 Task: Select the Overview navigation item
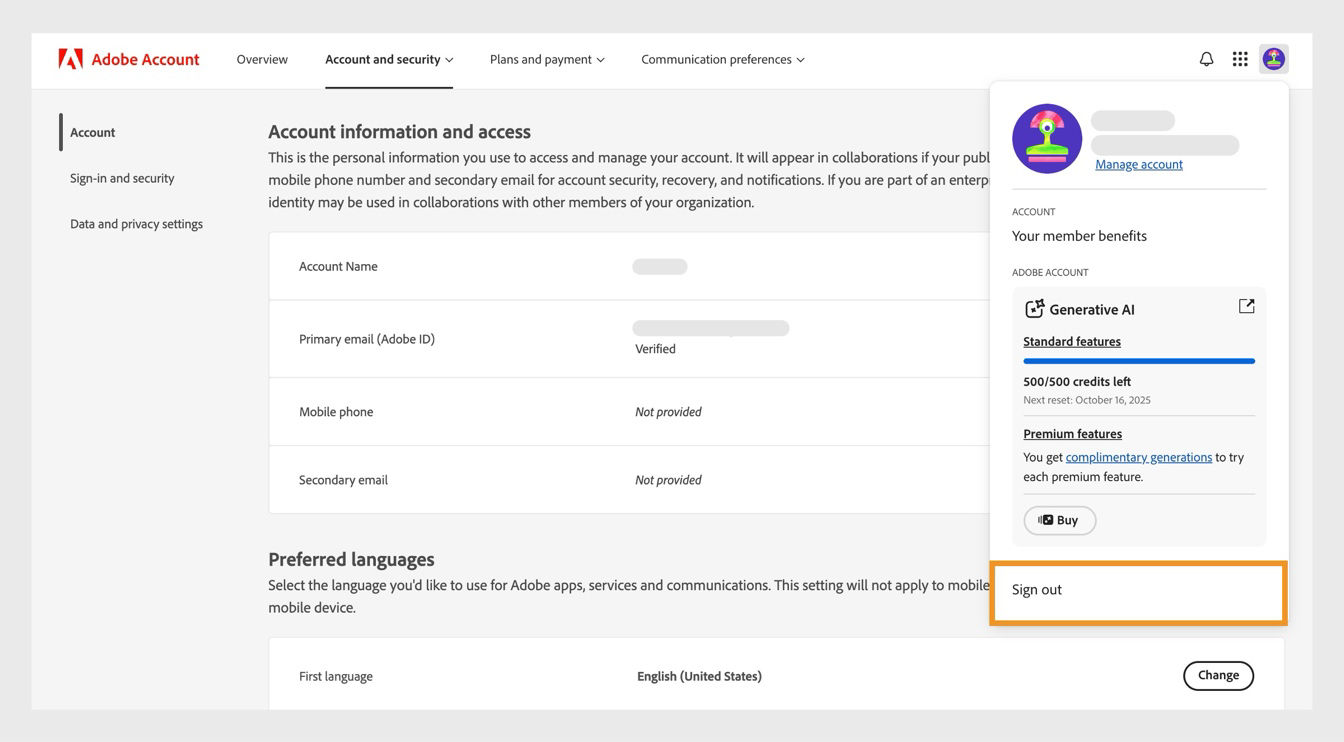(x=262, y=57)
